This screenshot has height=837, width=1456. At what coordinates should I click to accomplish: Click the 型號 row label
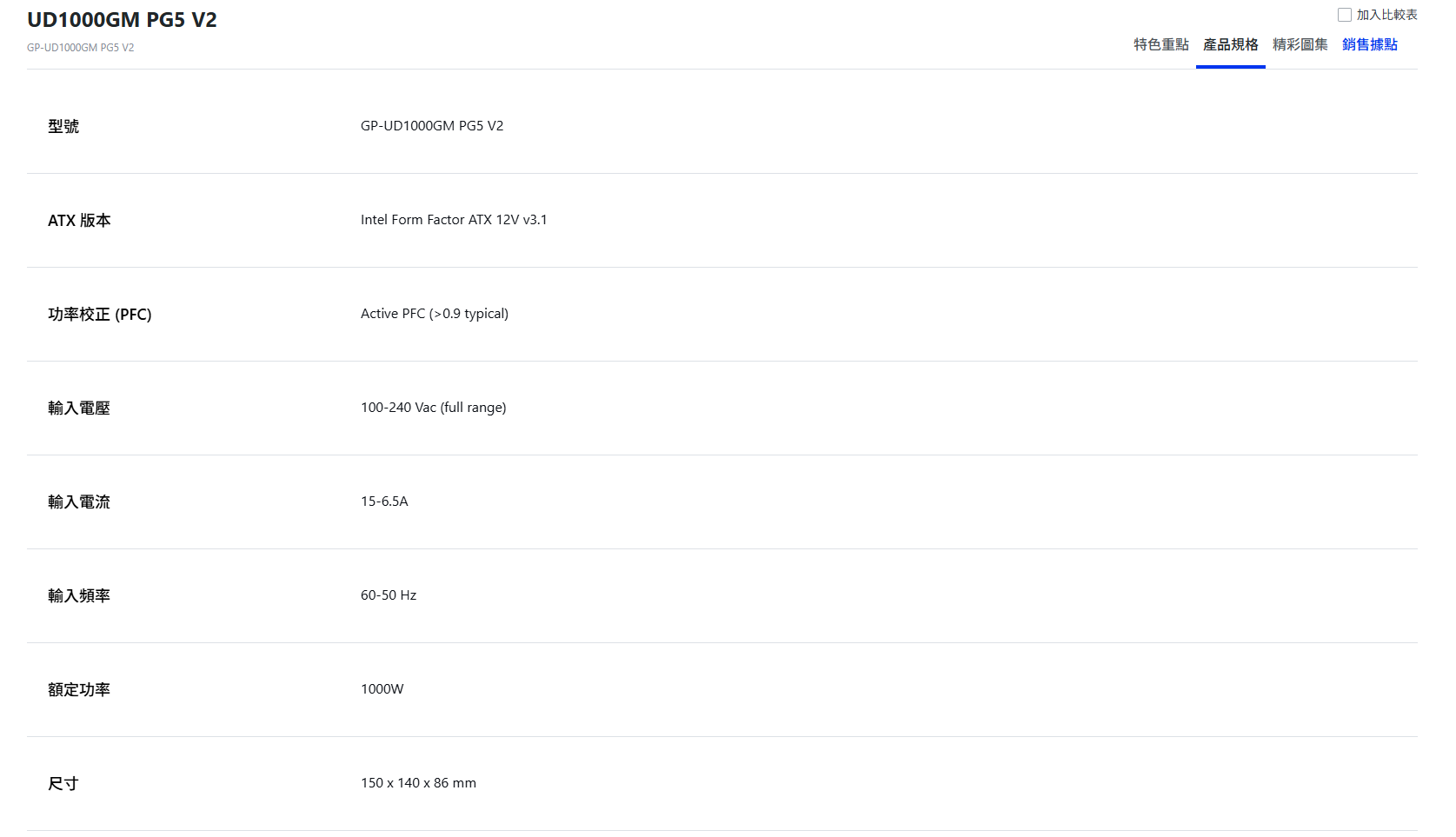[x=63, y=126]
